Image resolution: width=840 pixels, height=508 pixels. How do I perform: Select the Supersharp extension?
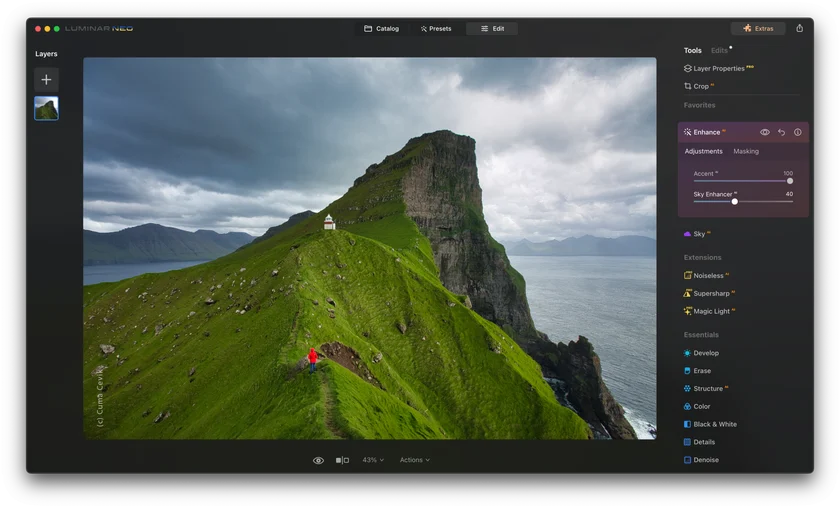tap(711, 293)
